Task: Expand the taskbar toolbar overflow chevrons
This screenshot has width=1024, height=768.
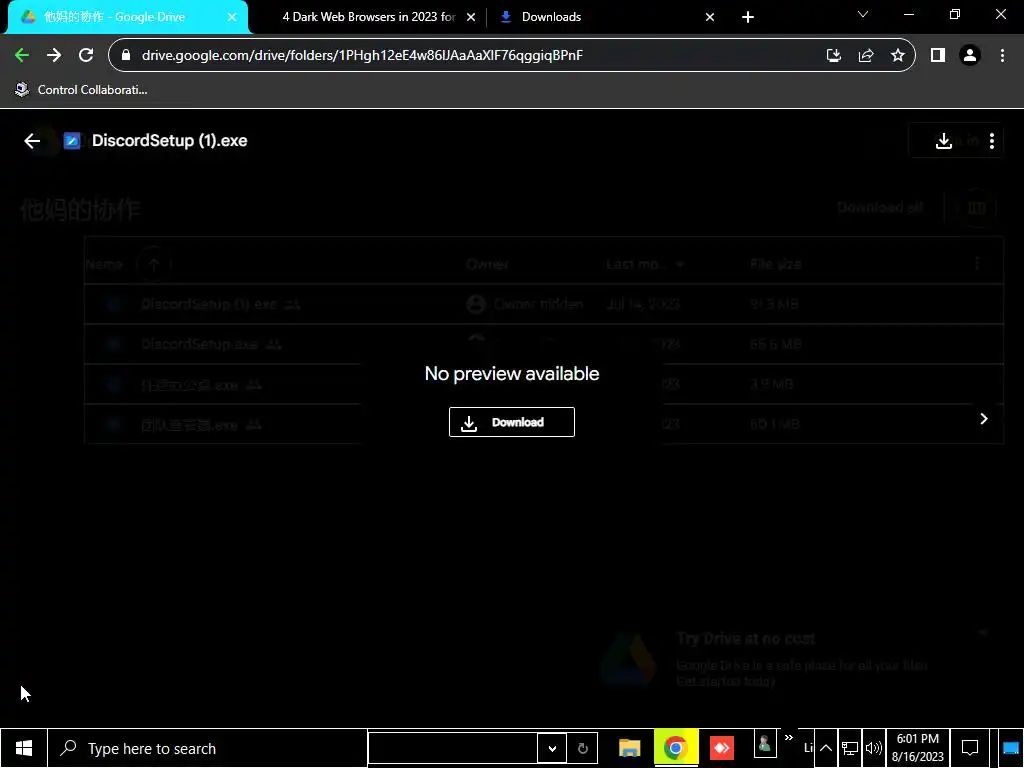Action: pos(788,738)
